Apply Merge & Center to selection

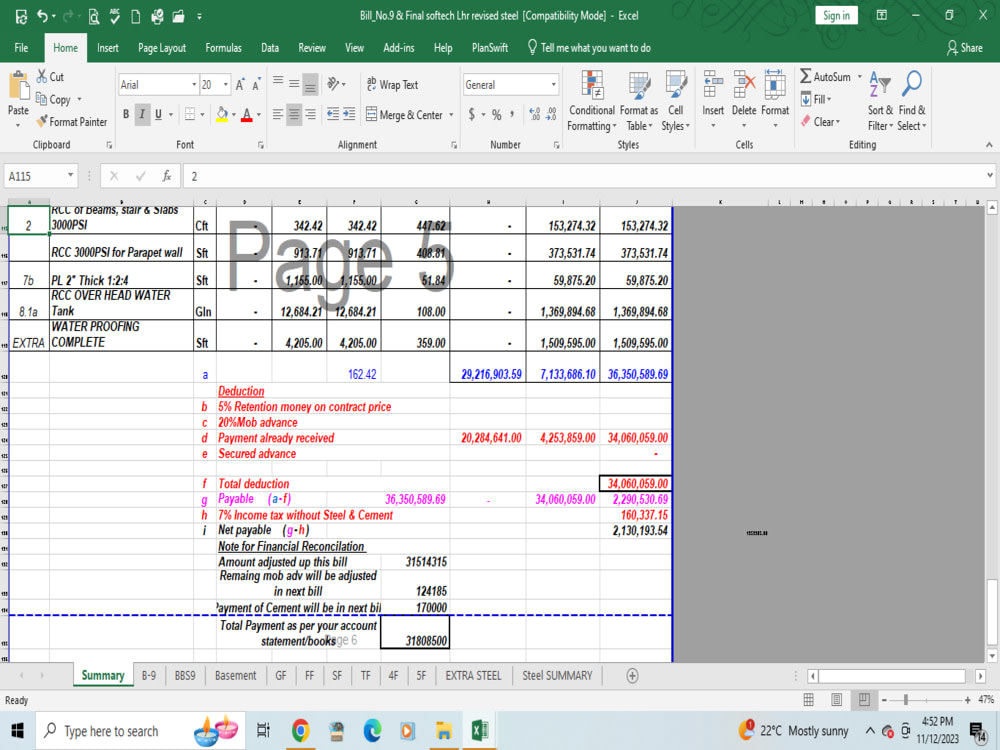point(404,114)
